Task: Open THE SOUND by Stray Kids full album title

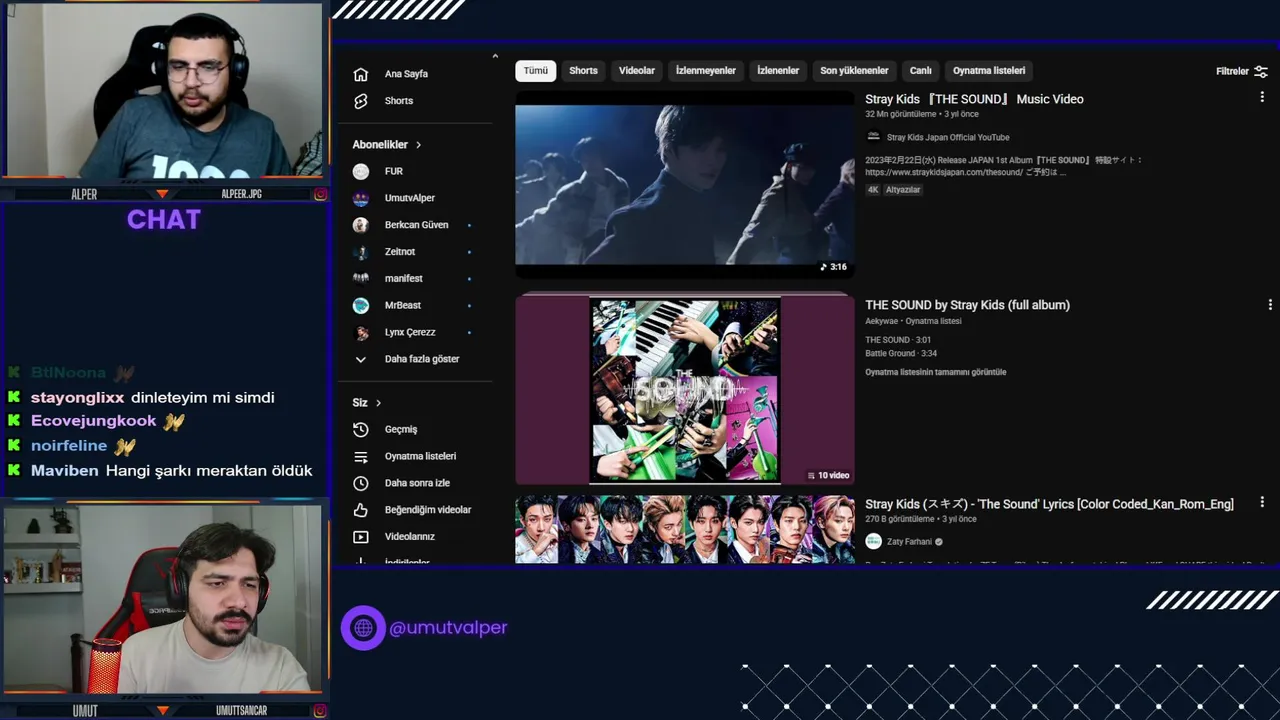Action: (967, 305)
